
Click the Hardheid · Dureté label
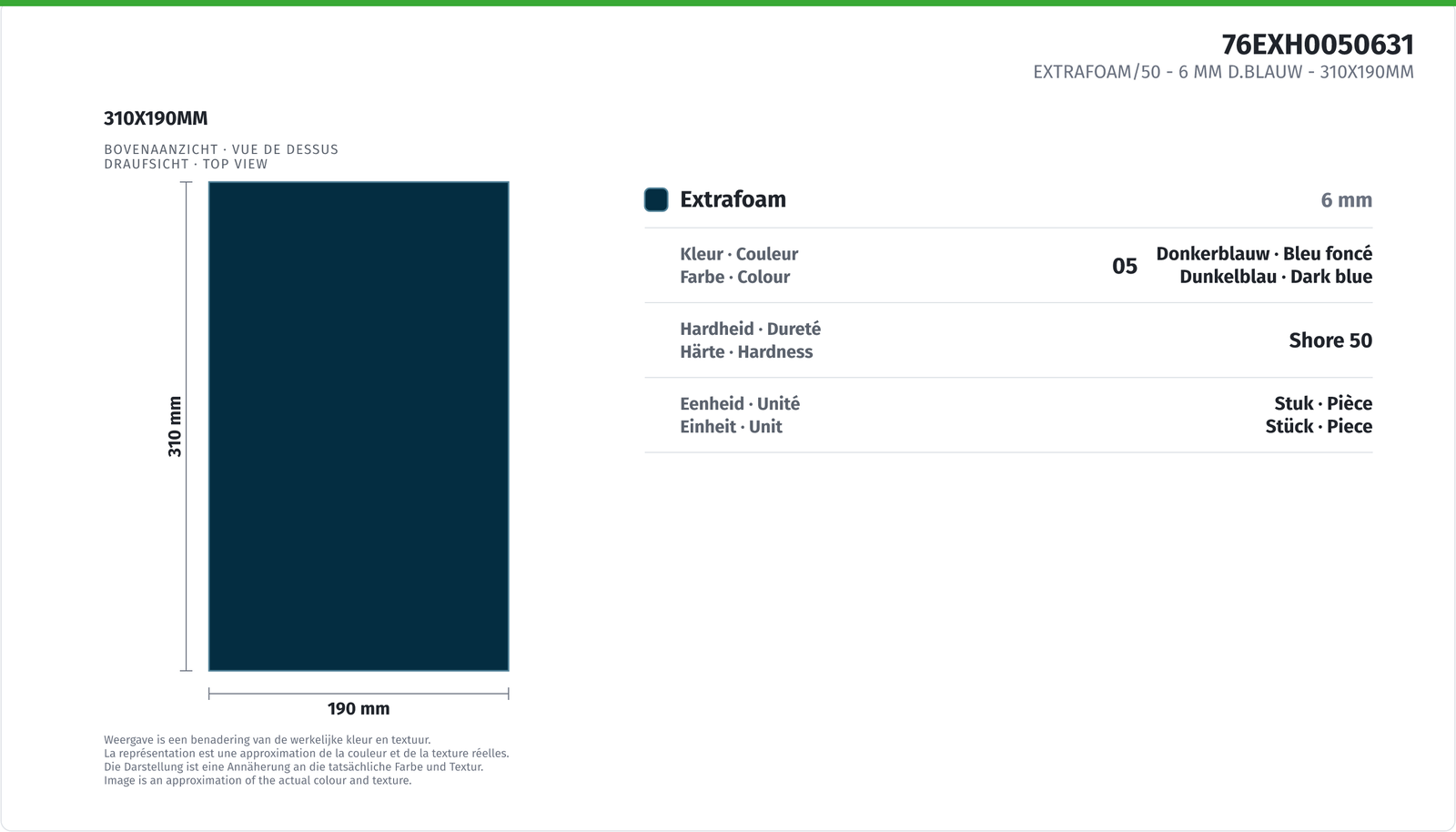pyautogui.click(x=750, y=329)
